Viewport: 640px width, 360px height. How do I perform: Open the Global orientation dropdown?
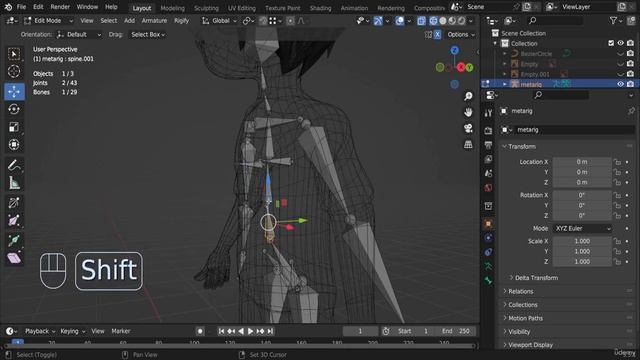click(220, 21)
